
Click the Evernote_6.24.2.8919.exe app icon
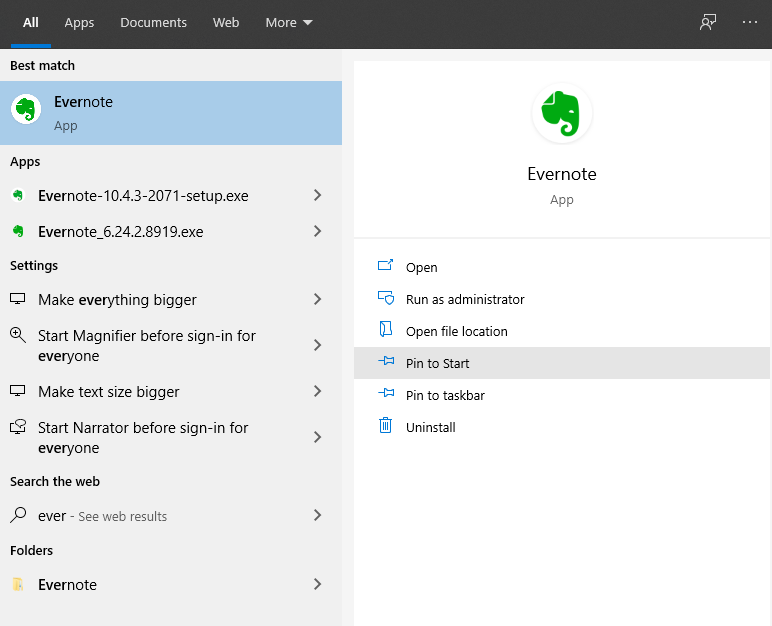(x=18, y=232)
